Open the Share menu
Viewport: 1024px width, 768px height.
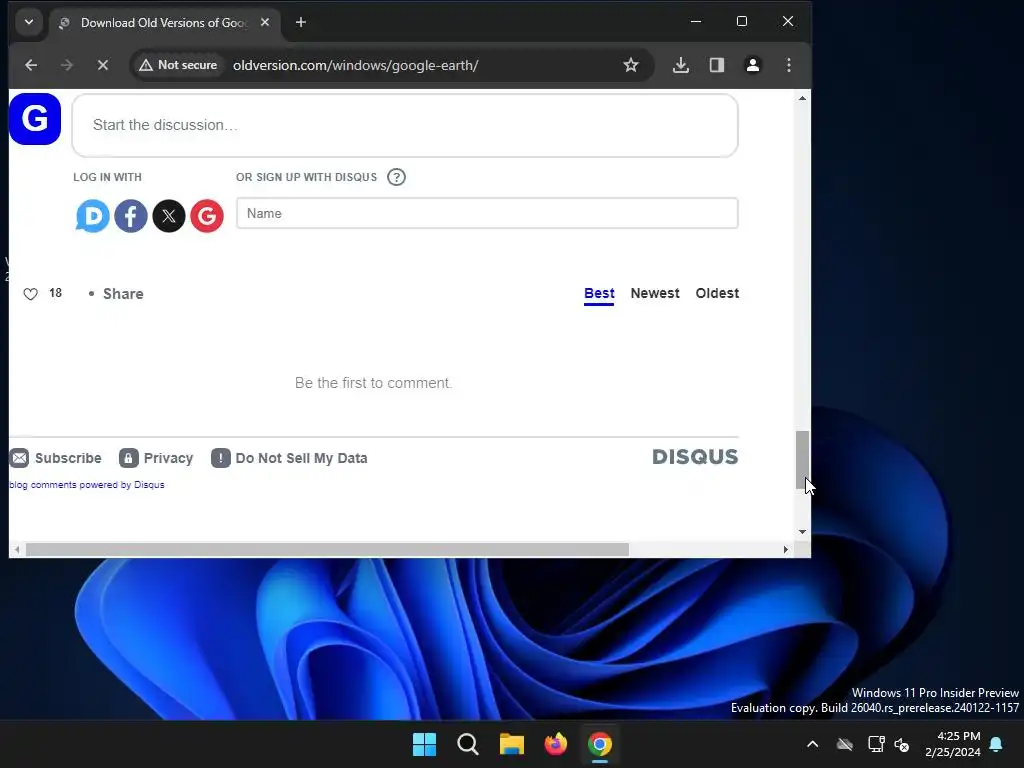tap(123, 294)
